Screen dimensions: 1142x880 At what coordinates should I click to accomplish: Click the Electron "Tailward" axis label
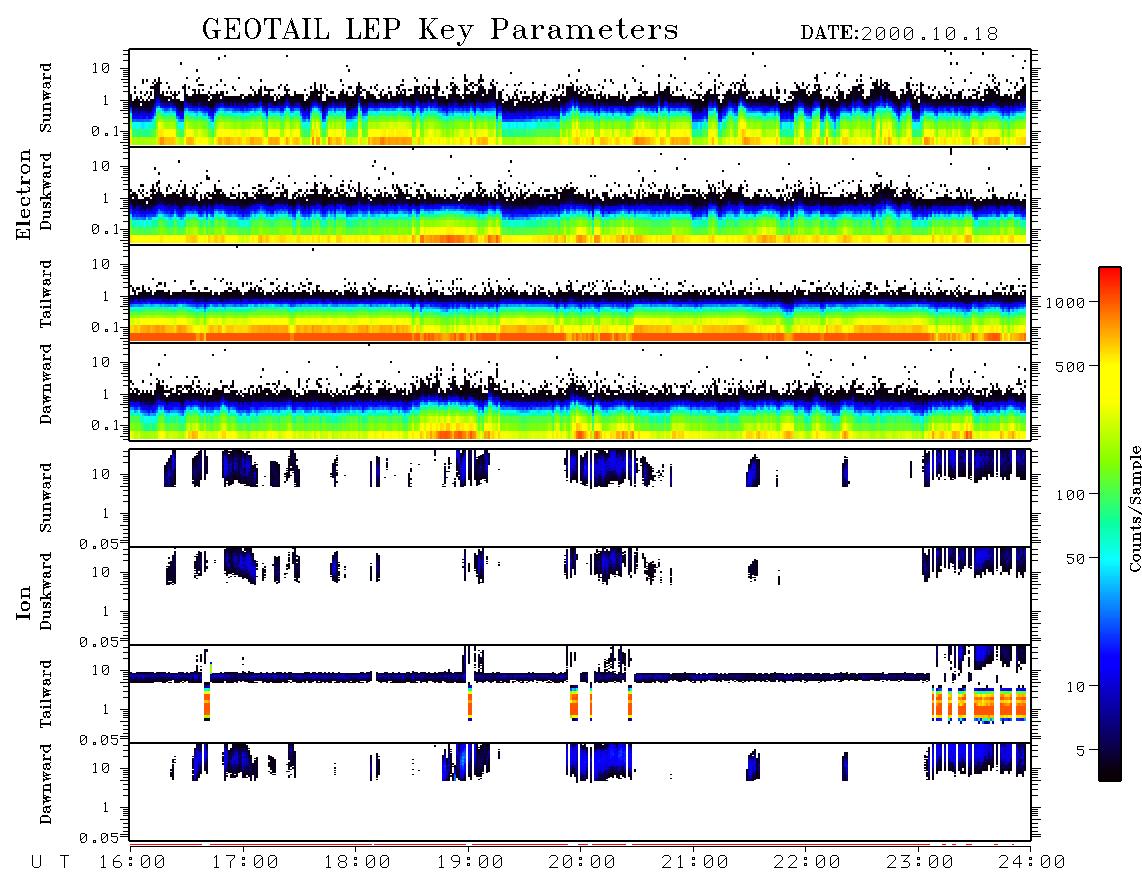(x=46, y=294)
